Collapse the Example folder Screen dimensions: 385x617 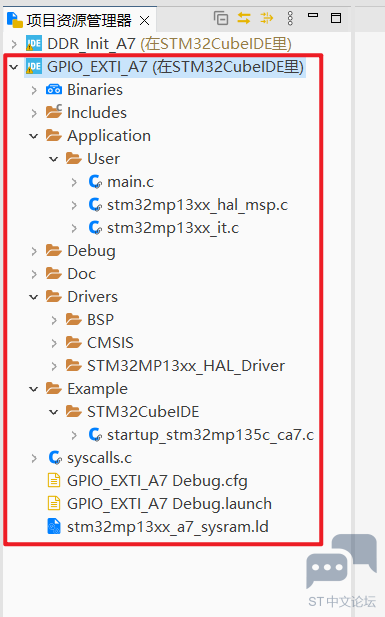[x=34, y=389]
